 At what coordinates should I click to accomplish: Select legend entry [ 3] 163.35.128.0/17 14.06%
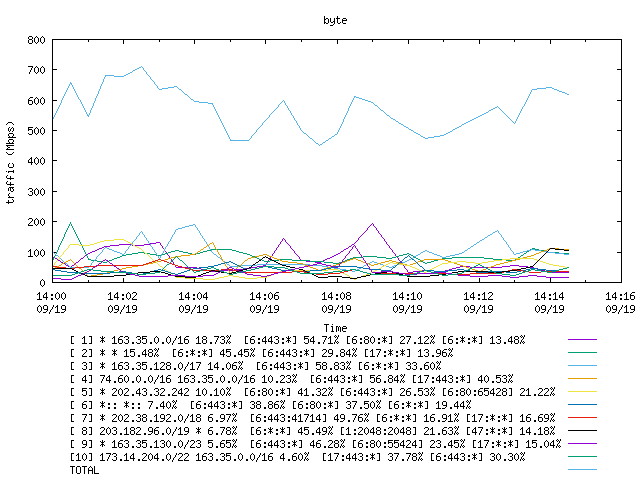click(256, 366)
